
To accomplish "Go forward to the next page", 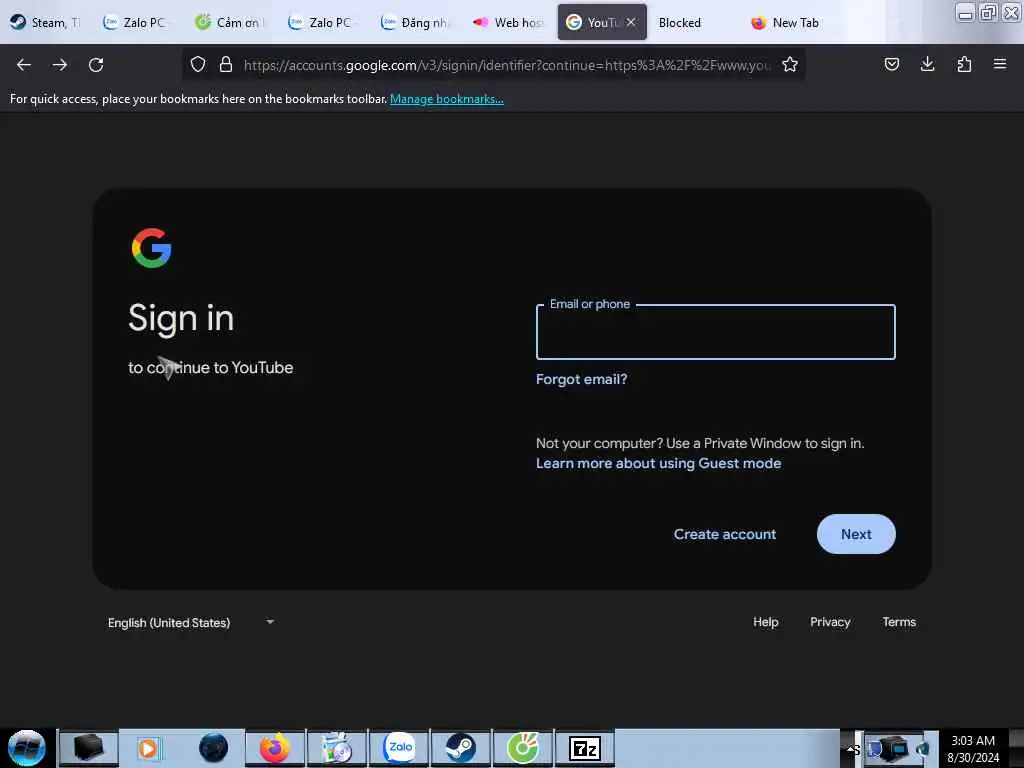I will click(x=60, y=65).
